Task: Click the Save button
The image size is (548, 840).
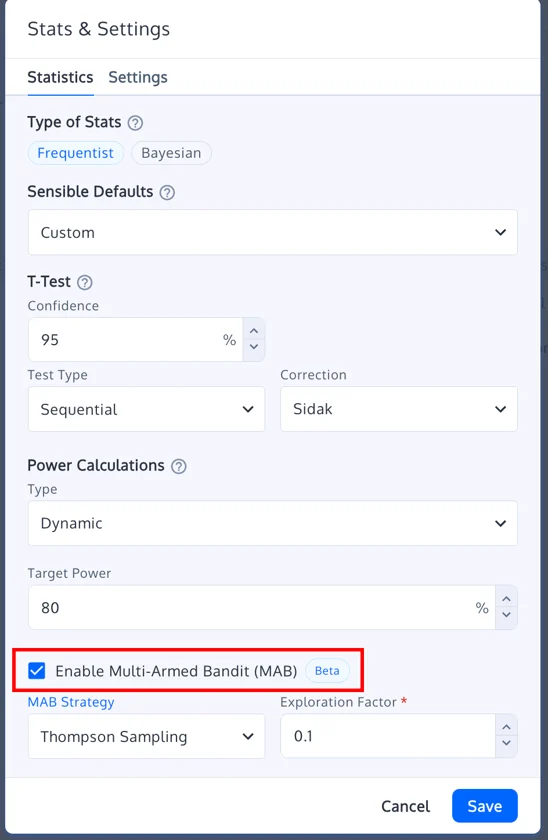Action: coord(485,806)
